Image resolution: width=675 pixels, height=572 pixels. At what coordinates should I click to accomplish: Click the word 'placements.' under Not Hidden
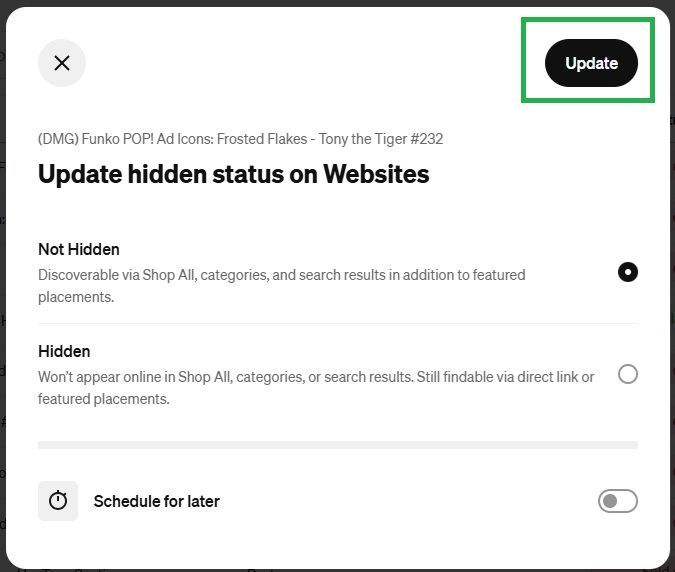[76, 297]
